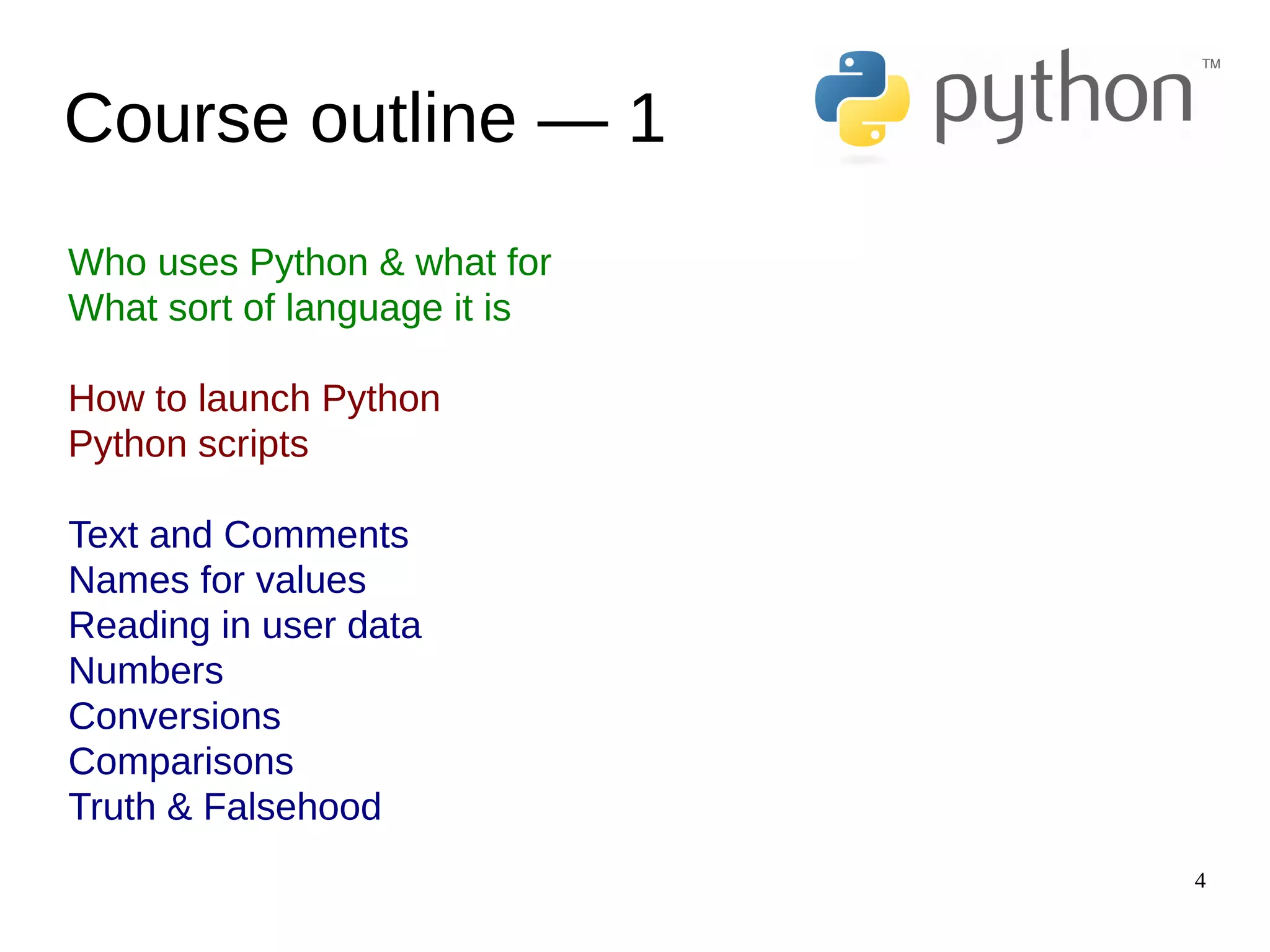Click the 'Conversions' outline item
Viewport: 1270px width, 952px height.
tap(174, 716)
